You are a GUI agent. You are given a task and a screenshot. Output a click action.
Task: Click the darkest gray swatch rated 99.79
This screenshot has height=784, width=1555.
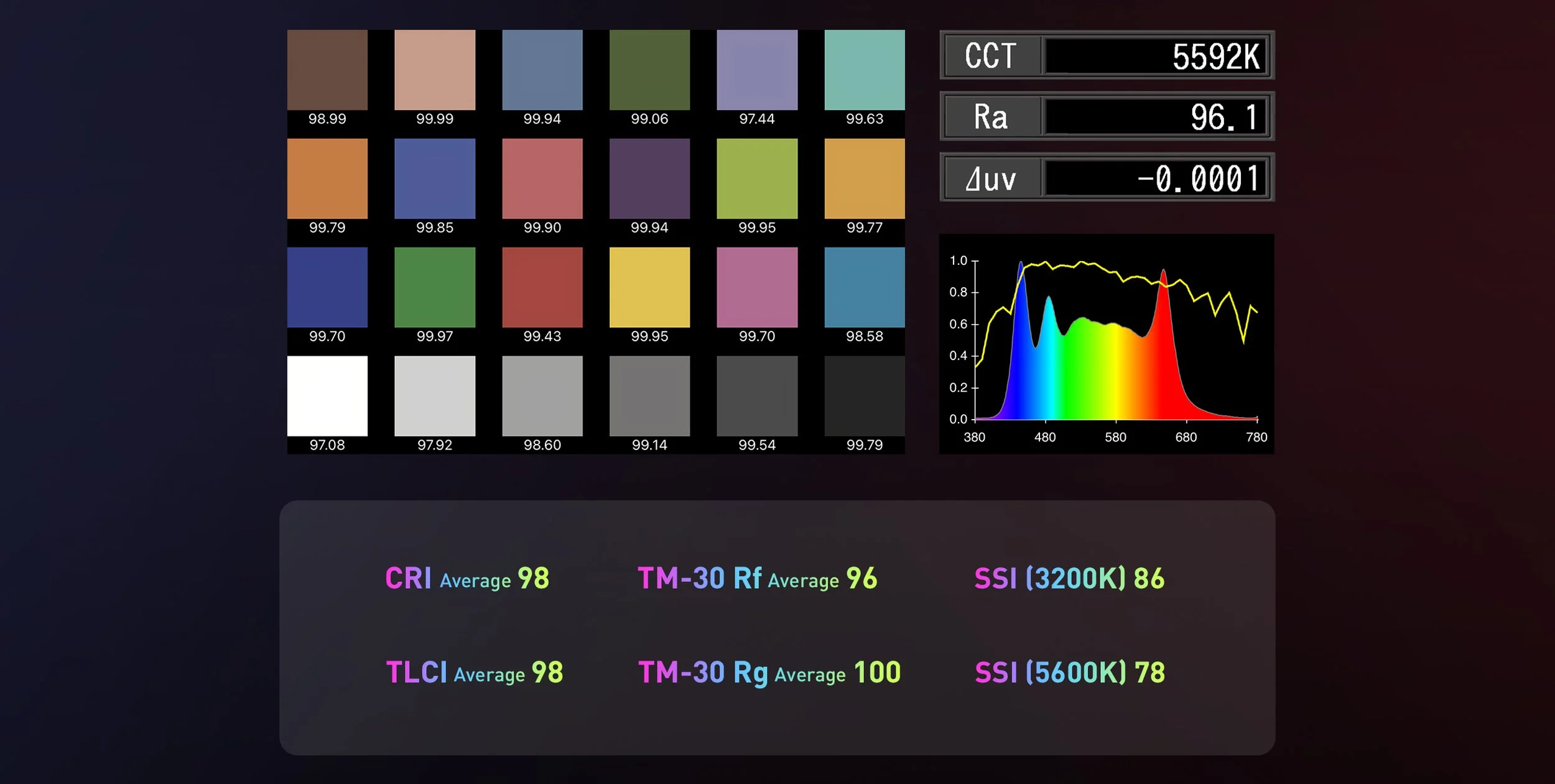pos(865,395)
